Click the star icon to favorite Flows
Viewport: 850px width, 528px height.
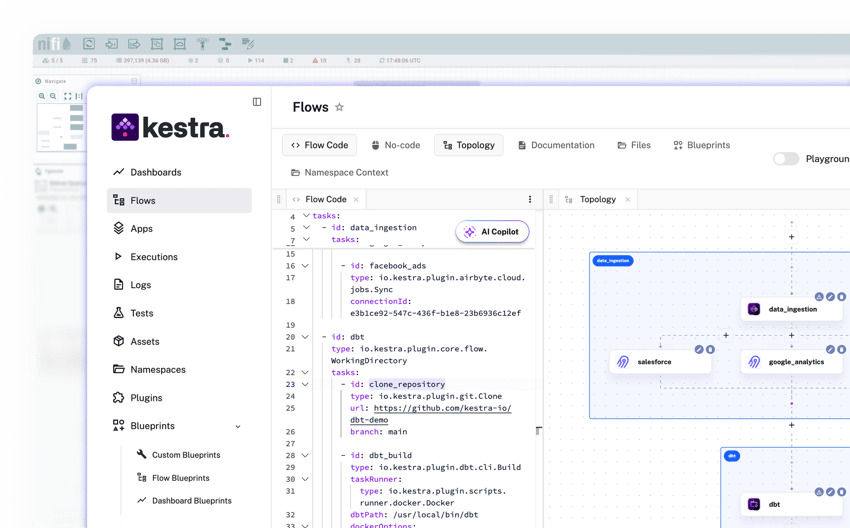339,108
